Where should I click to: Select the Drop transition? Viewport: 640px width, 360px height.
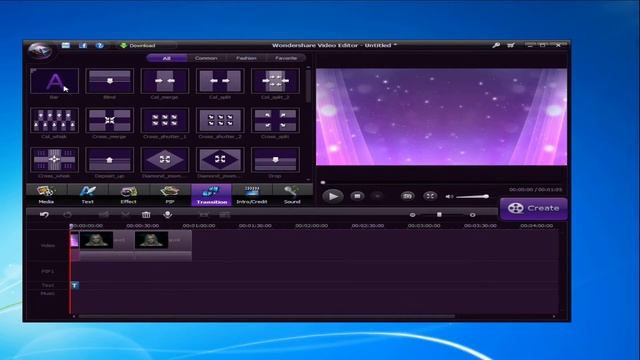pos(275,160)
